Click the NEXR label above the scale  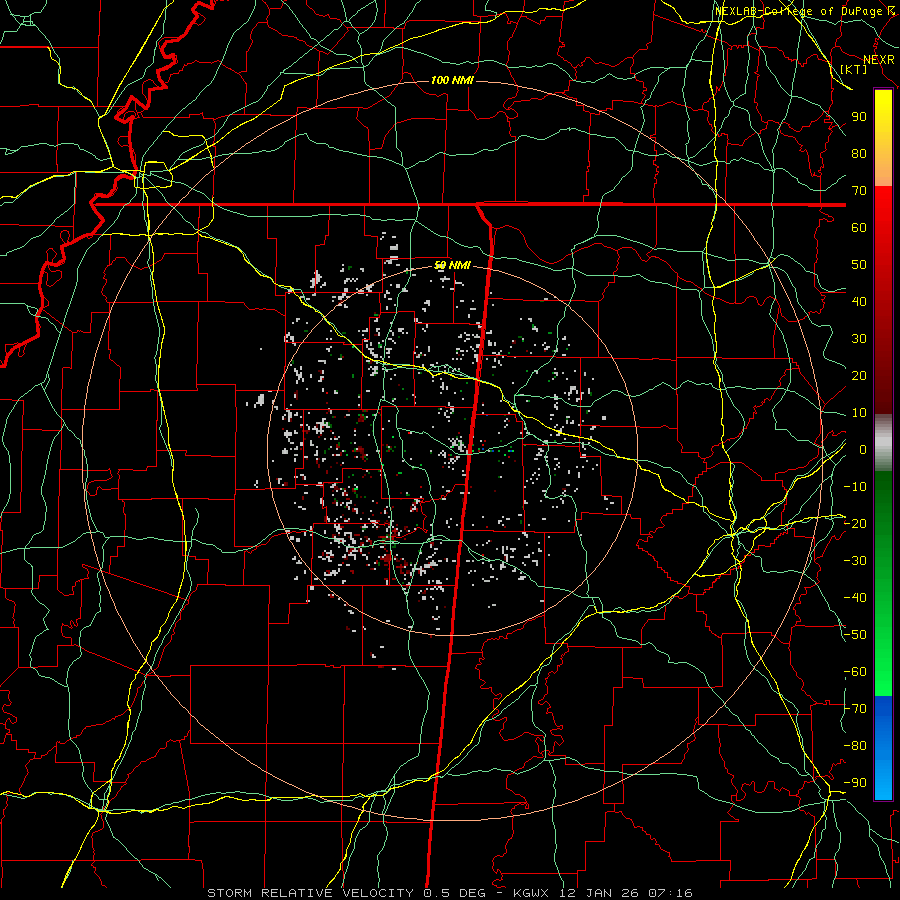coord(878,60)
